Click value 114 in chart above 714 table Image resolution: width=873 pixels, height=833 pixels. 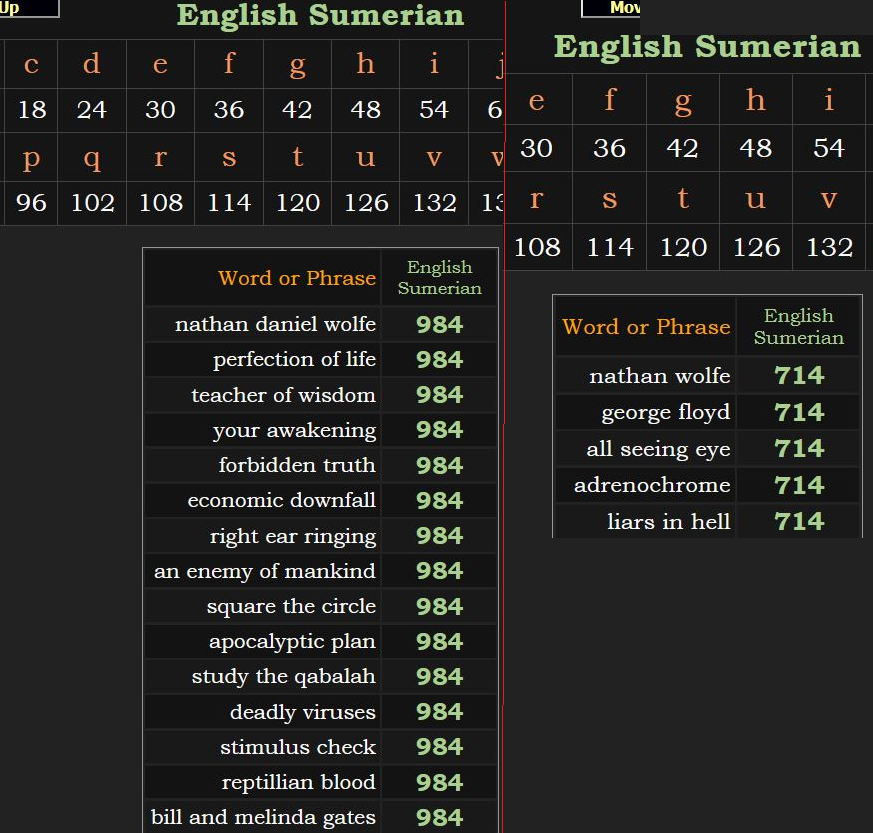(610, 247)
